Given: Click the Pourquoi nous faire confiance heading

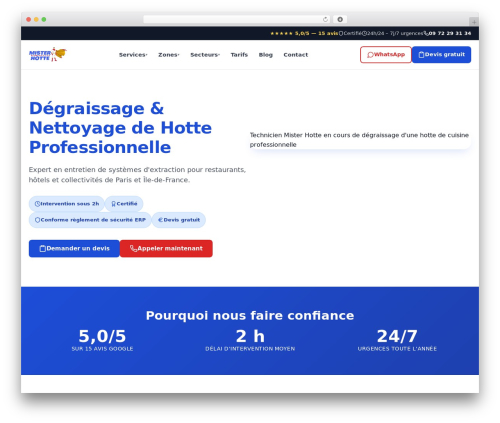Looking at the screenshot, I should coord(250,316).
